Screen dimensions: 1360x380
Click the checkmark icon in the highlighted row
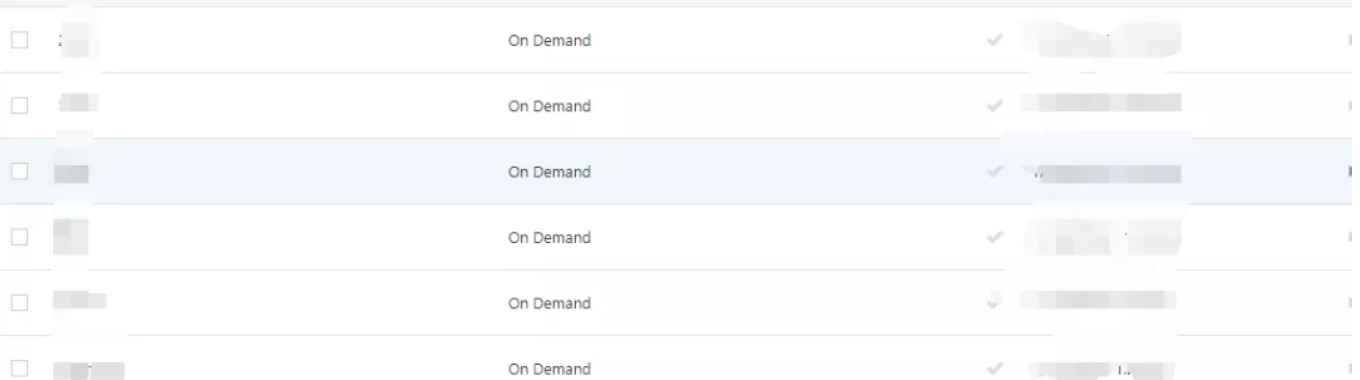tap(994, 172)
